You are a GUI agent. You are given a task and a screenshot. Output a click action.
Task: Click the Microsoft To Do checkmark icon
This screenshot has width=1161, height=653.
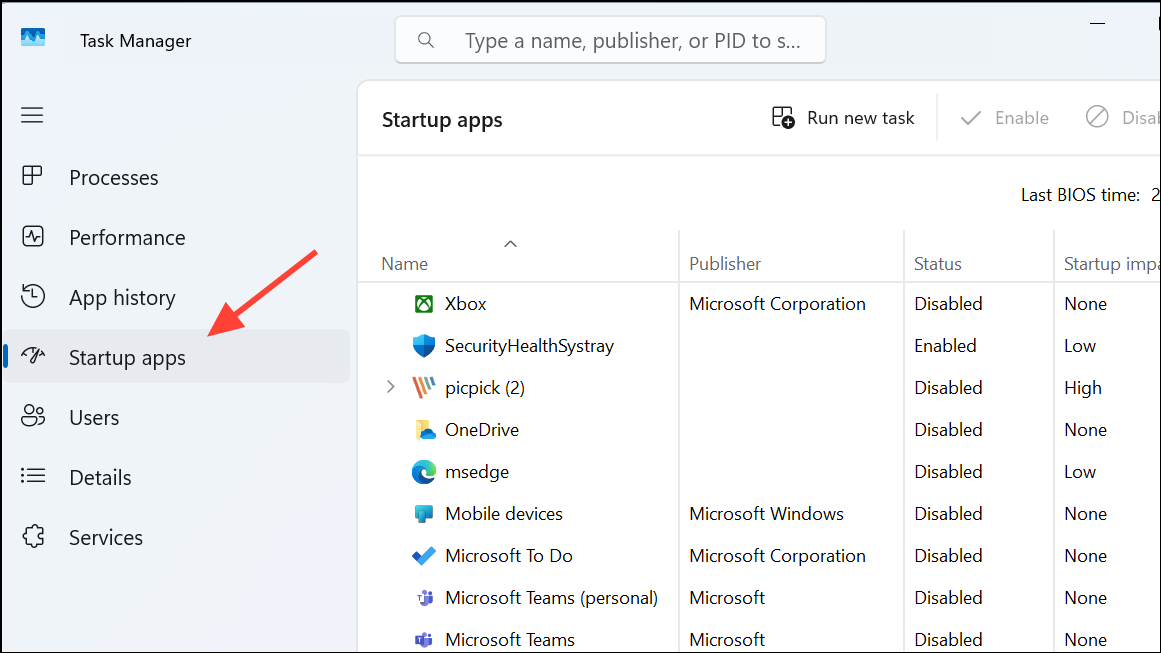pos(424,556)
